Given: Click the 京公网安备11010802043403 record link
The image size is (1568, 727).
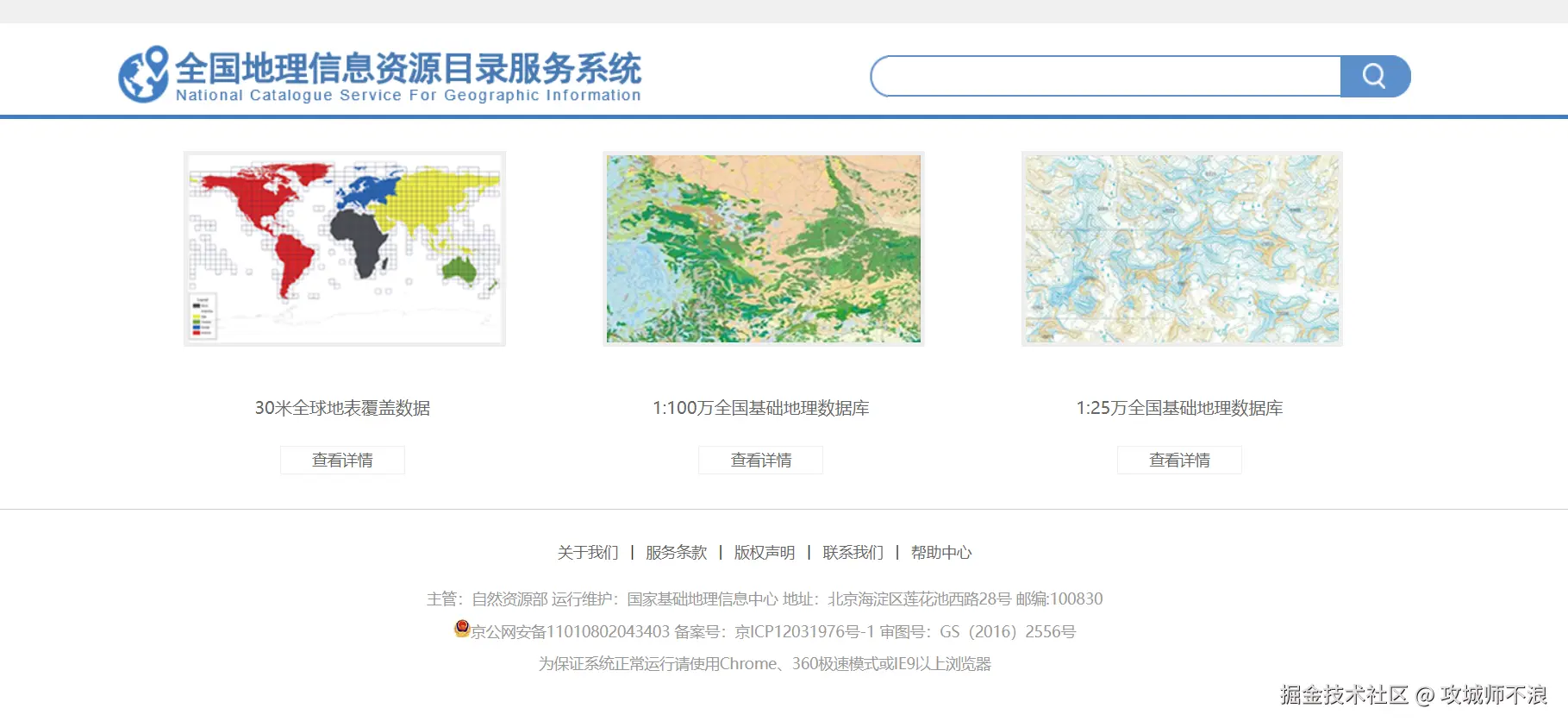Looking at the screenshot, I should [570, 631].
